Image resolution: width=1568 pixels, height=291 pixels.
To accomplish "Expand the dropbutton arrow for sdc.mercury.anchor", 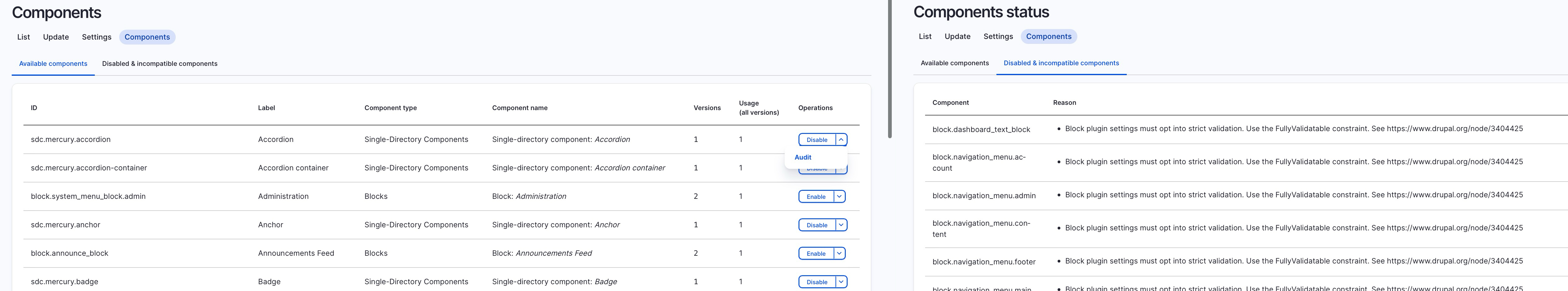I will (x=841, y=225).
